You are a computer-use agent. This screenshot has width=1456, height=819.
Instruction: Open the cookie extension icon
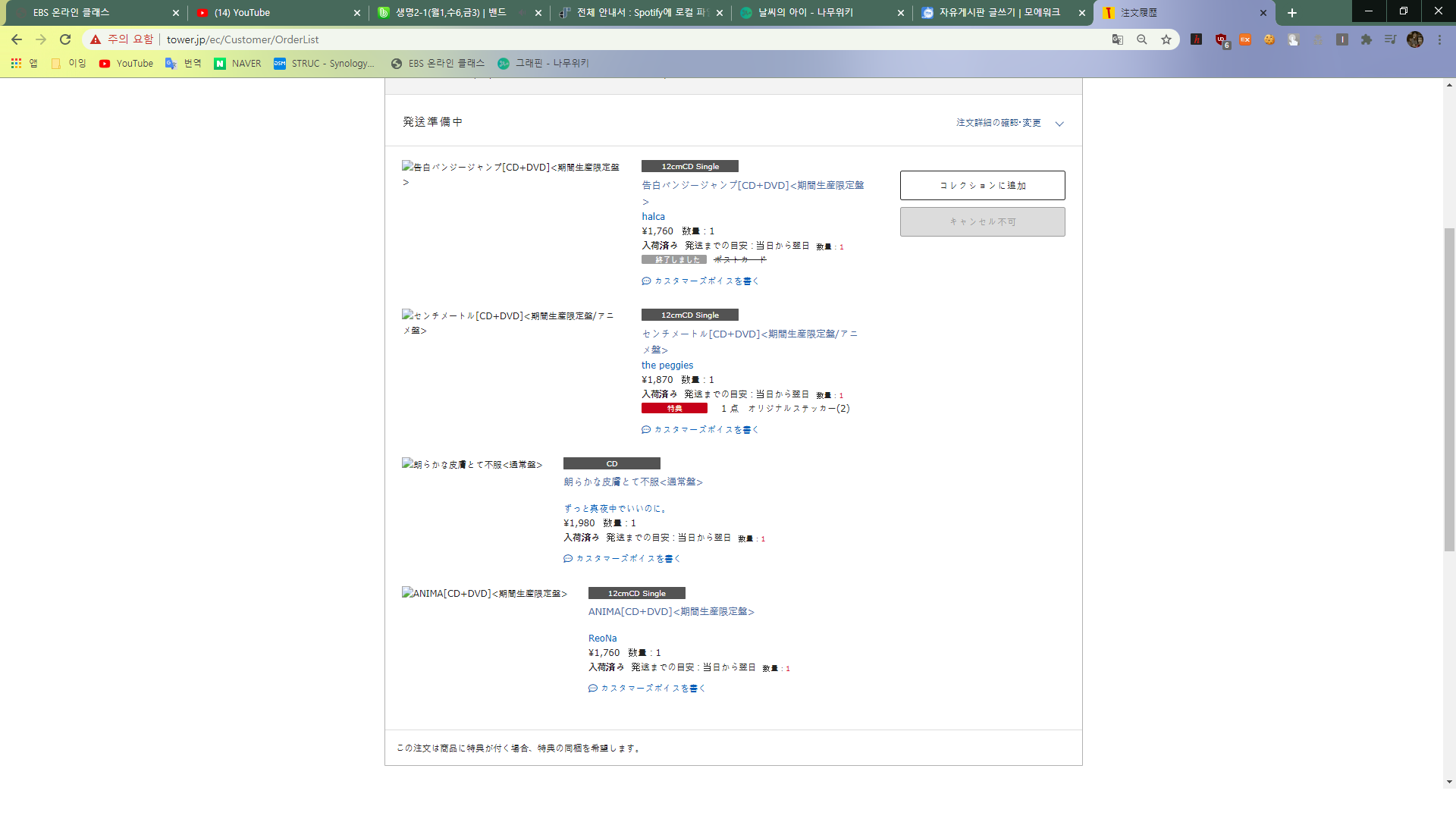point(1269,39)
